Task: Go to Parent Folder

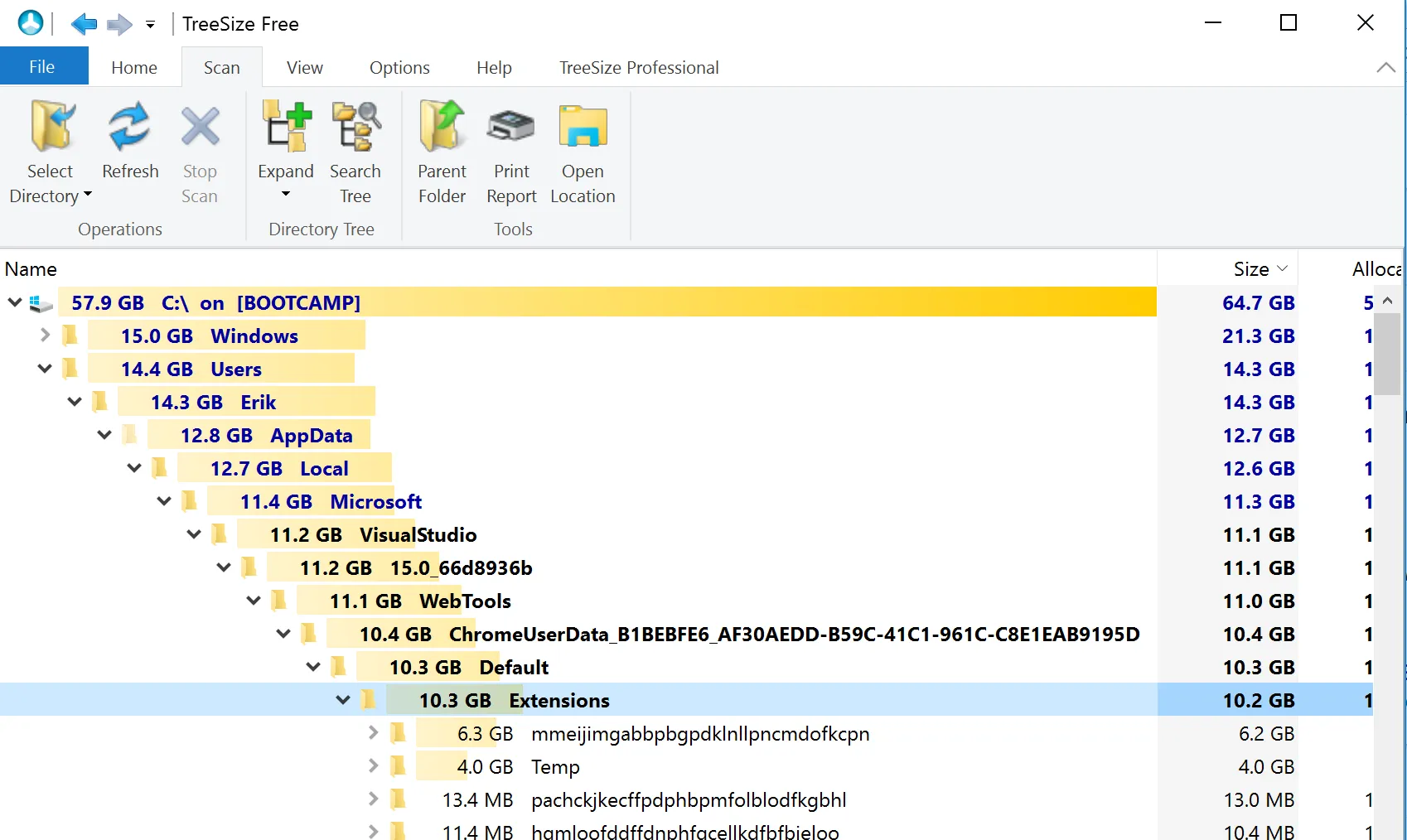Action: 442,126
